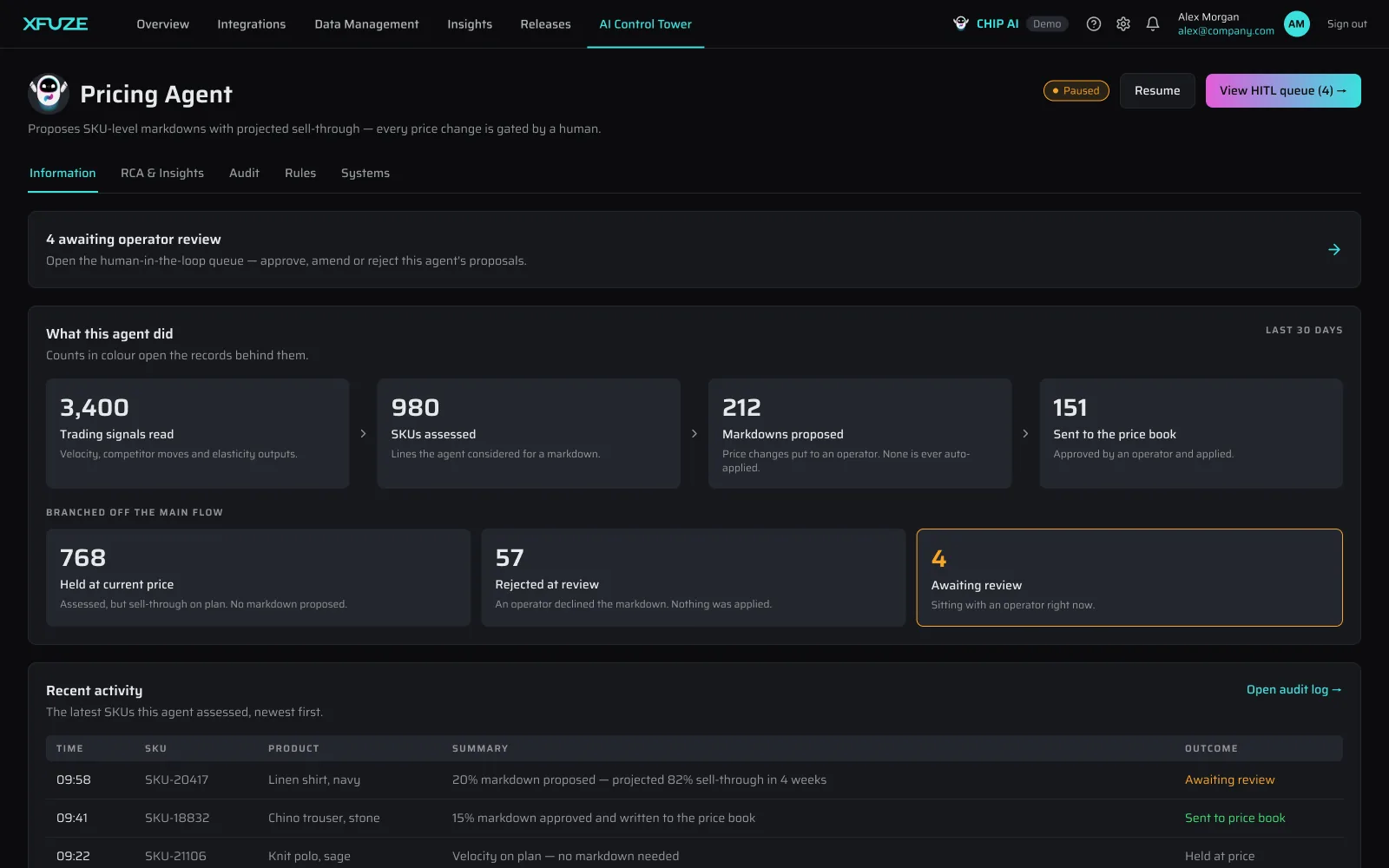Click the Pricing Agent robot avatar

click(49, 93)
